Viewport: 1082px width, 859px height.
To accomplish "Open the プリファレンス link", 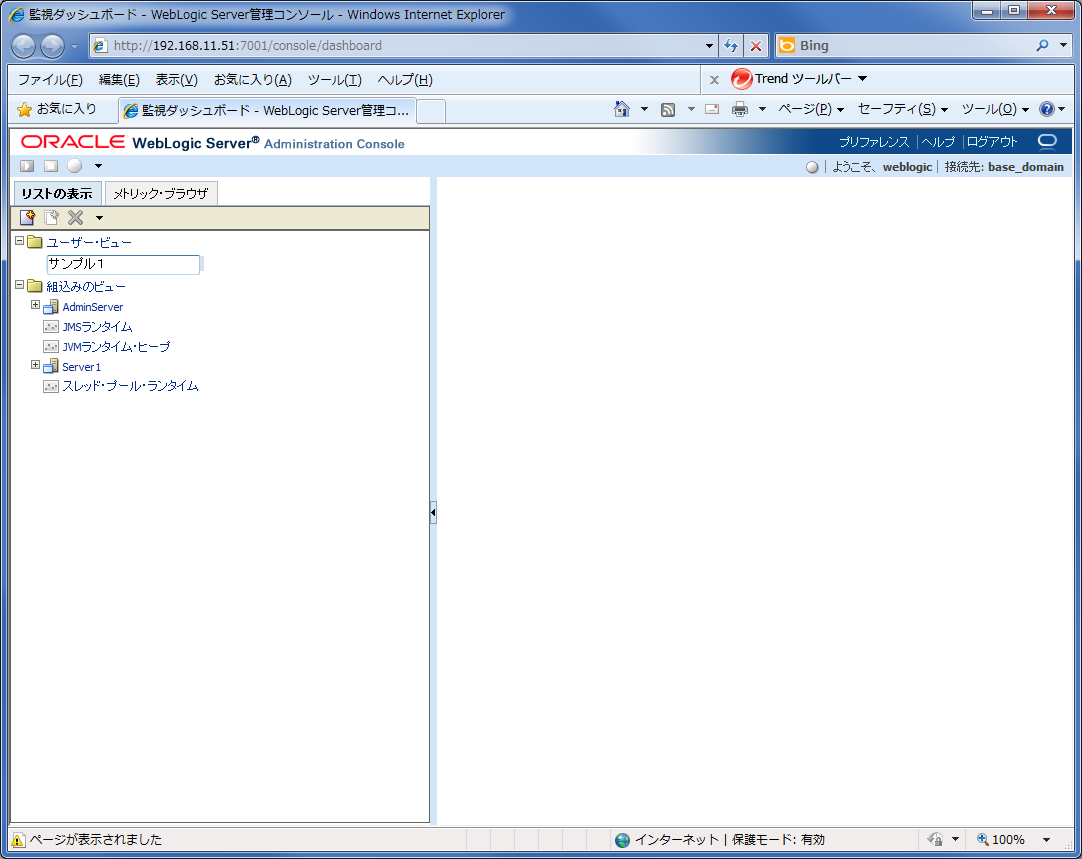I will click(x=874, y=142).
